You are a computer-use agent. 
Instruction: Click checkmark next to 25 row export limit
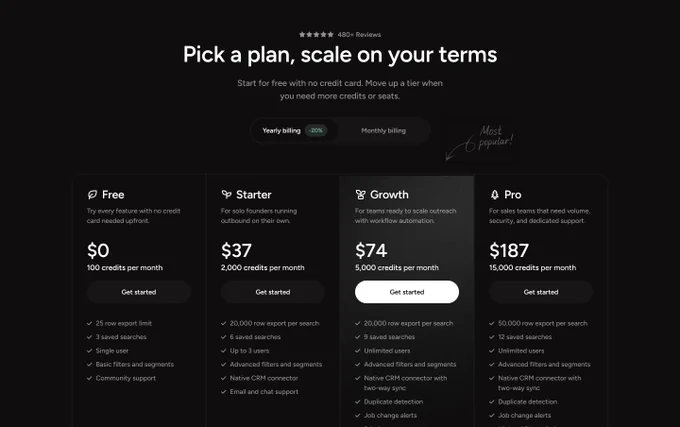89,323
